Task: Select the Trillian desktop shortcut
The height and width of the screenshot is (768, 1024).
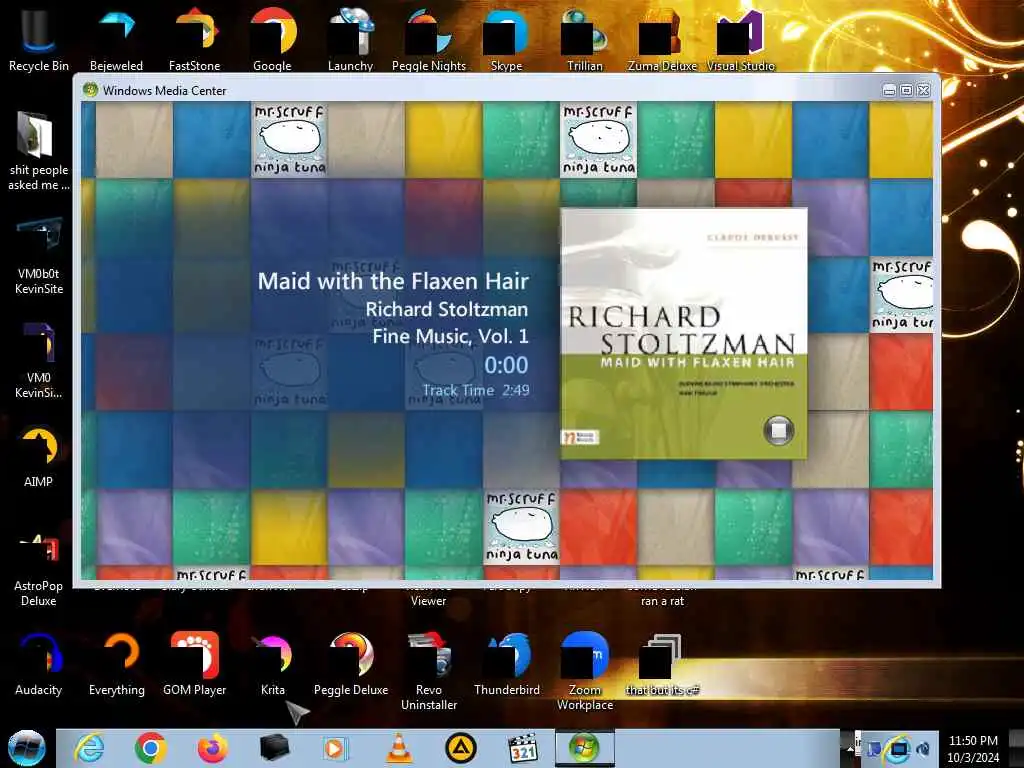Action: [584, 39]
